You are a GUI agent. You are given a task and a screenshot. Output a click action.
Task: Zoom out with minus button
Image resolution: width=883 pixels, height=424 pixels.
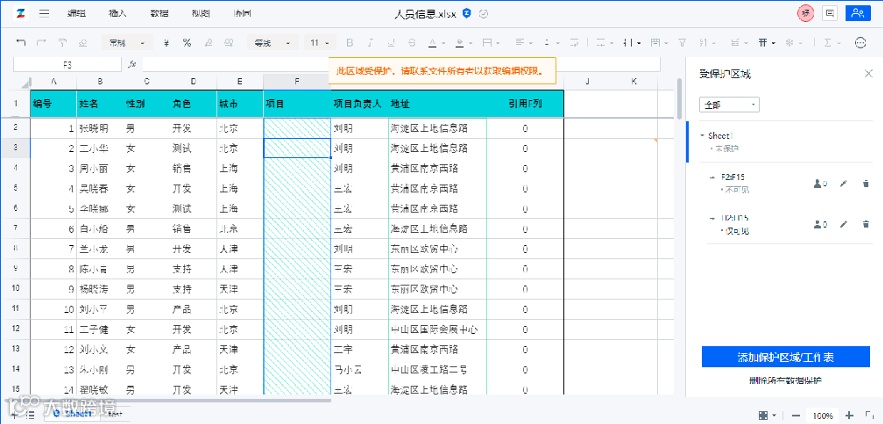(x=795, y=416)
